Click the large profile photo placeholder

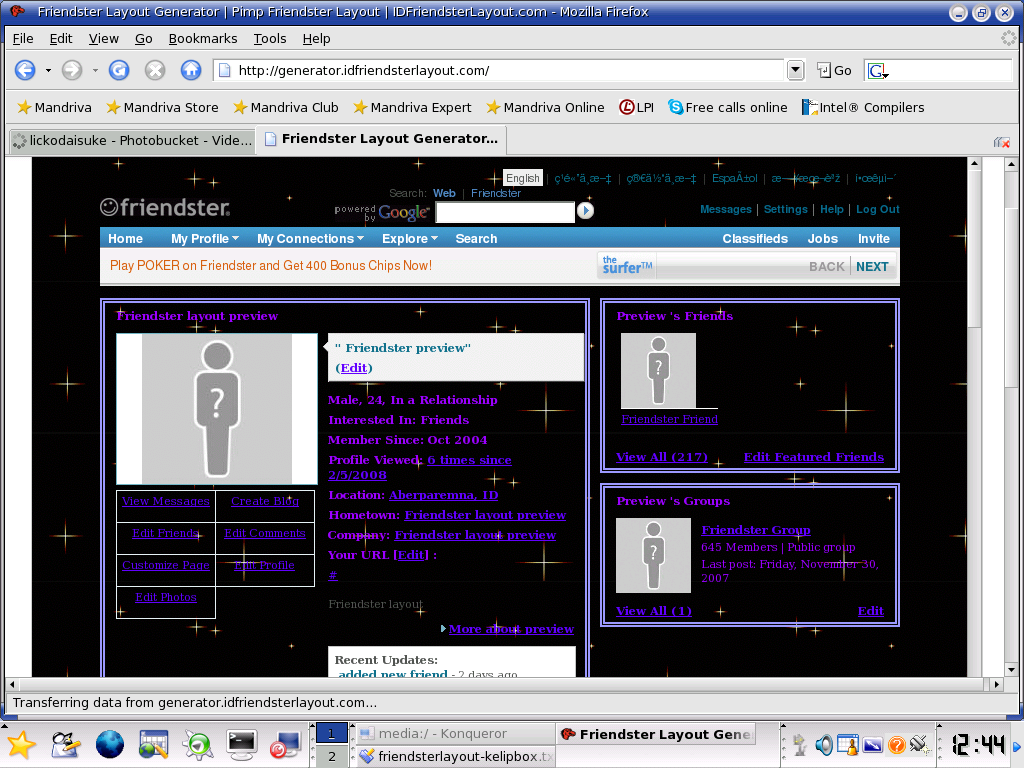pyautogui.click(x=217, y=409)
